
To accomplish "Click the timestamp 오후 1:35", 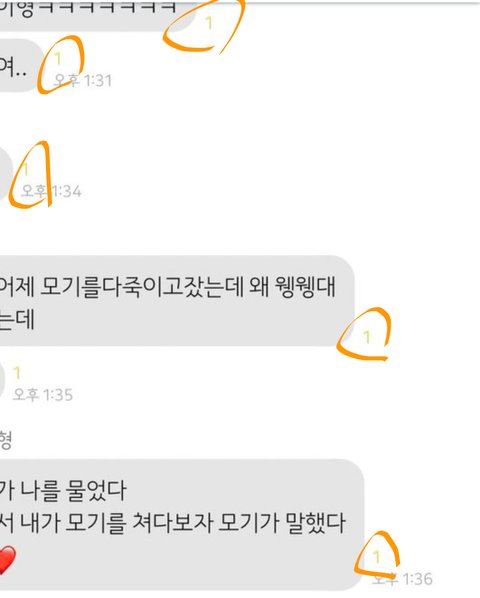I will click(x=43, y=395).
